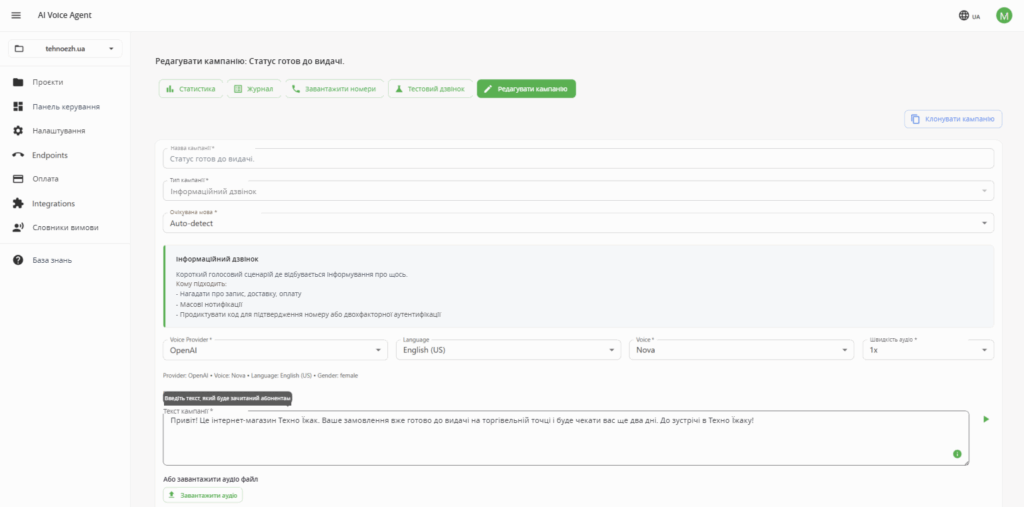Viewport: 1024px width, 507px height.
Task: Open the hamburger menu icon
Action: pos(16,15)
